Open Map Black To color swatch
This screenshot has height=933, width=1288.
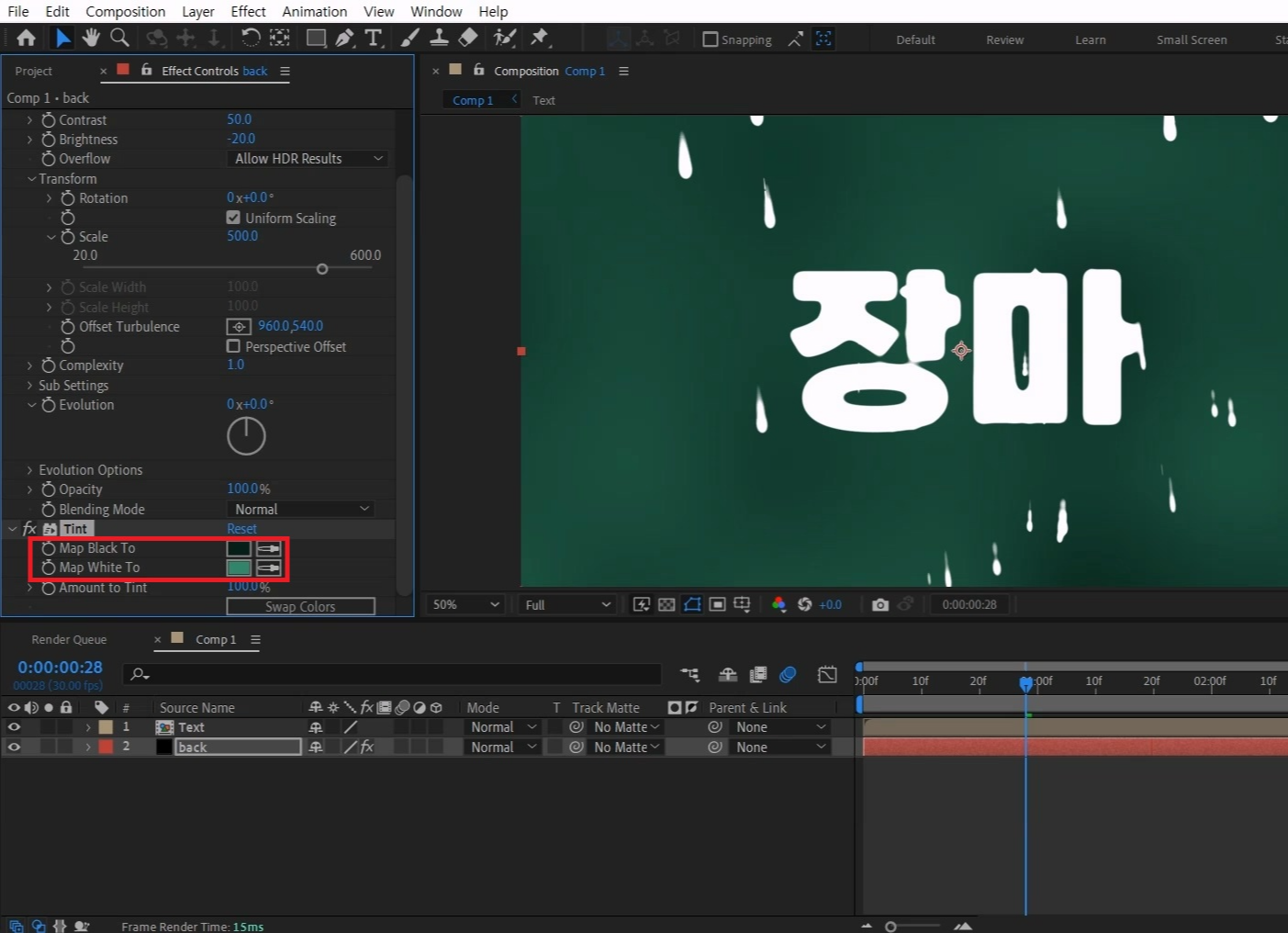click(x=239, y=548)
